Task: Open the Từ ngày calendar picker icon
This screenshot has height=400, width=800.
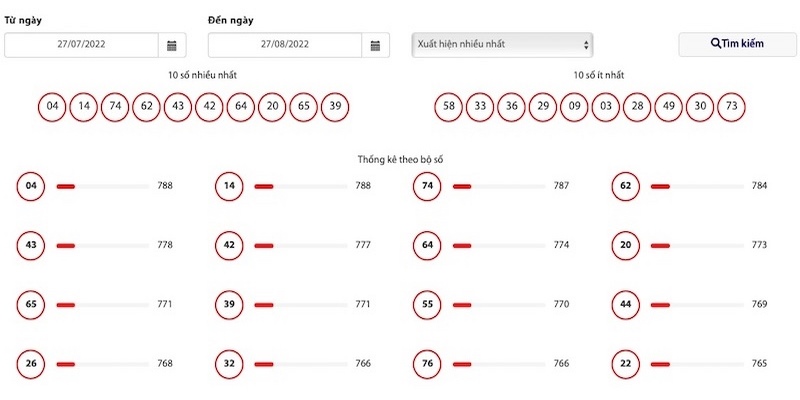Action: click(172, 45)
